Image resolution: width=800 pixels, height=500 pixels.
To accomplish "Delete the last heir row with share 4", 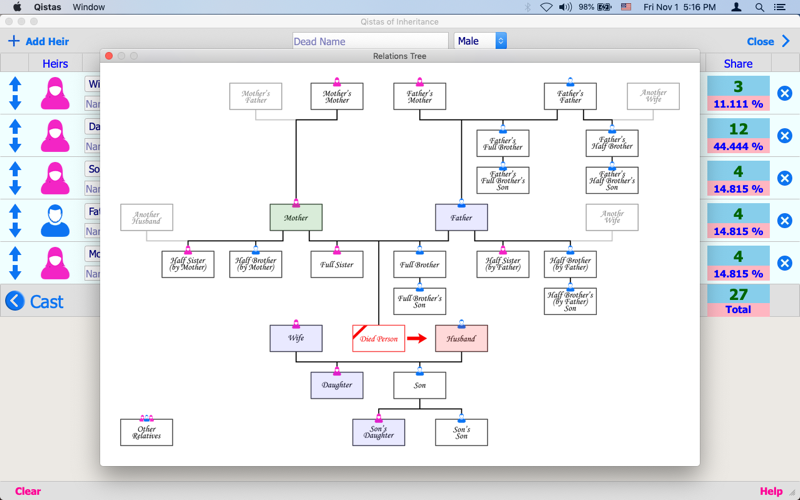I will tap(785, 263).
